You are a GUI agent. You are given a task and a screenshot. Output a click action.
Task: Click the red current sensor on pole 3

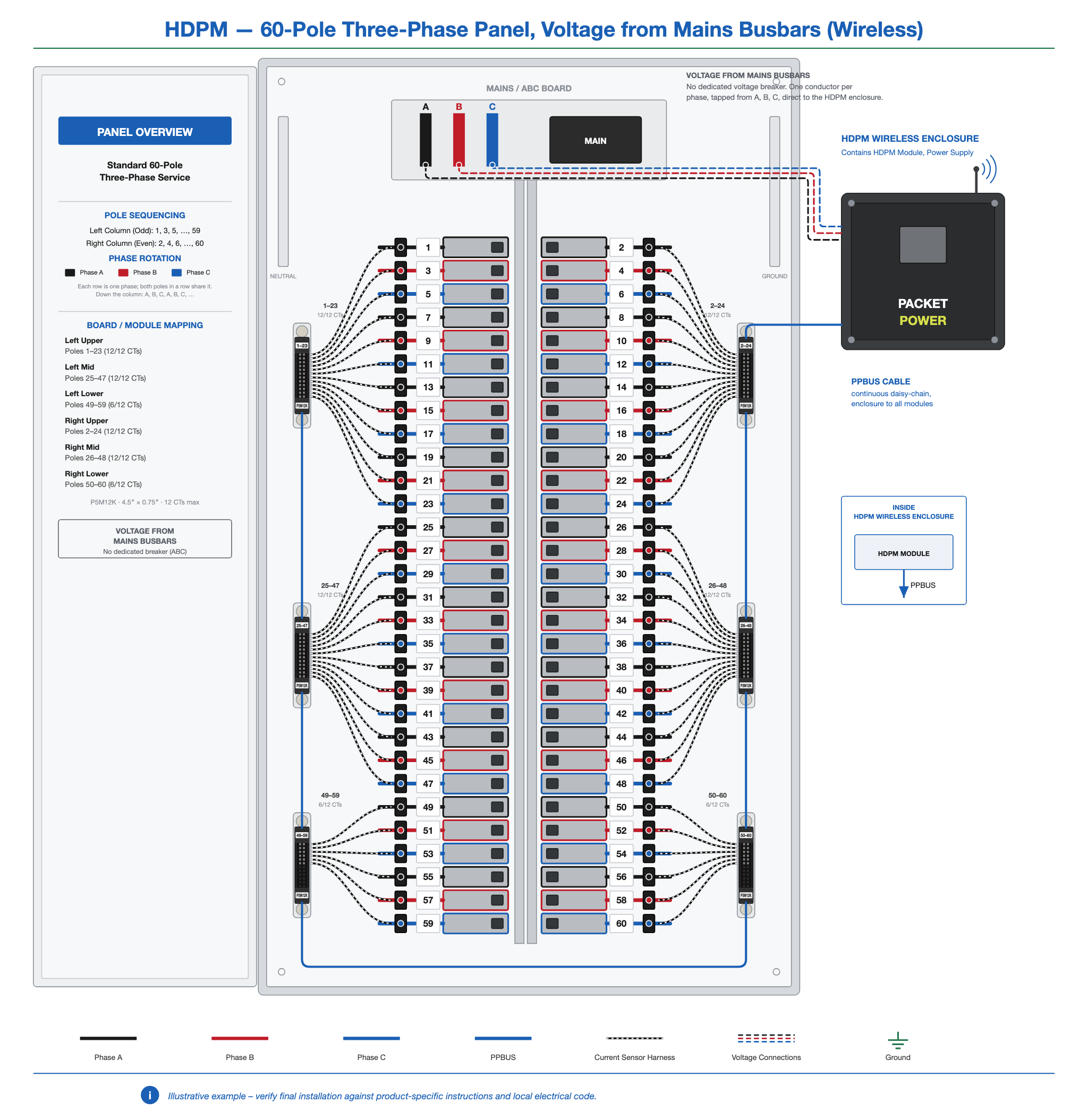(401, 271)
